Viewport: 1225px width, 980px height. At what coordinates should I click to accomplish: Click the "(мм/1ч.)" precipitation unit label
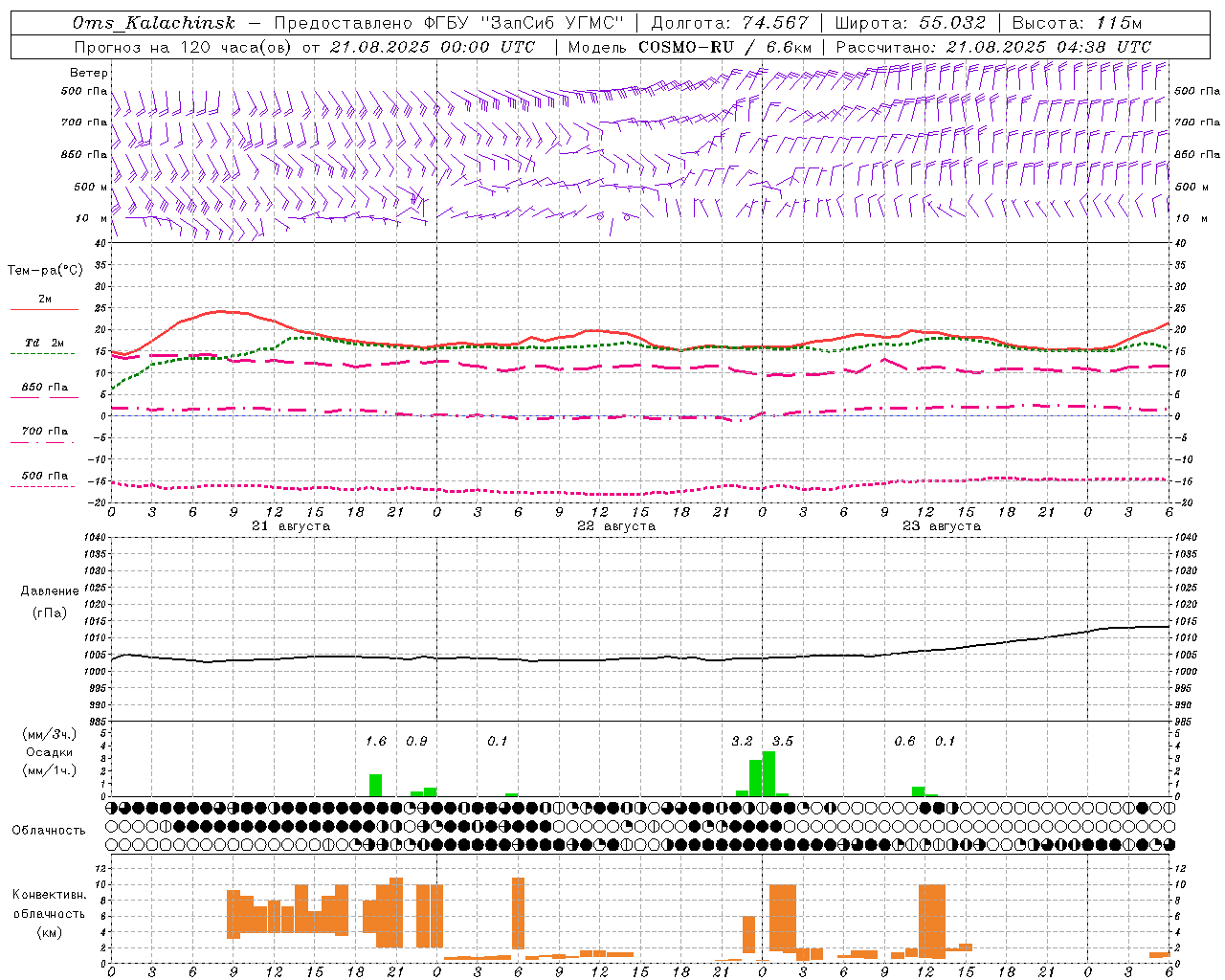pyautogui.click(x=50, y=770)
